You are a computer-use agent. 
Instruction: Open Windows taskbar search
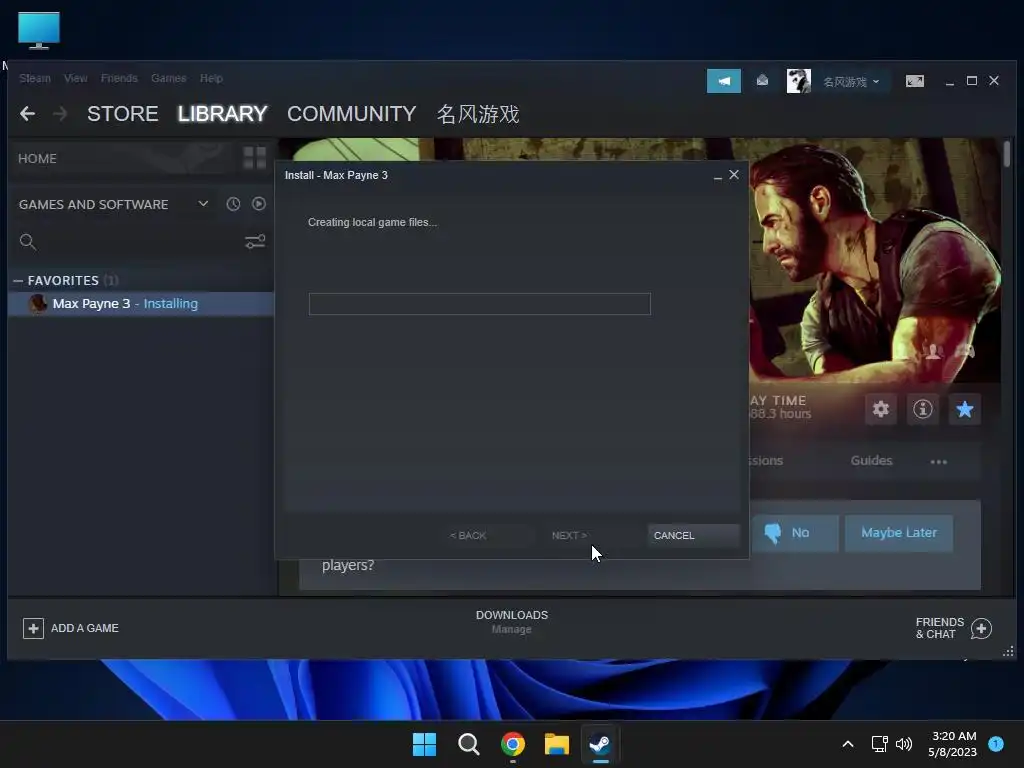tap(468, 744)
